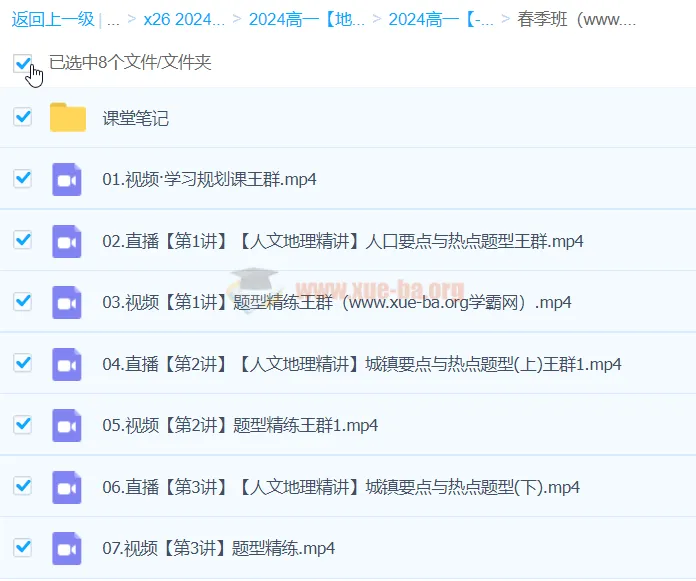
Task: Open file 06.直播【第3讲】城镇要点与热点题型(下).mp4
Action: [x=340, y=487]
